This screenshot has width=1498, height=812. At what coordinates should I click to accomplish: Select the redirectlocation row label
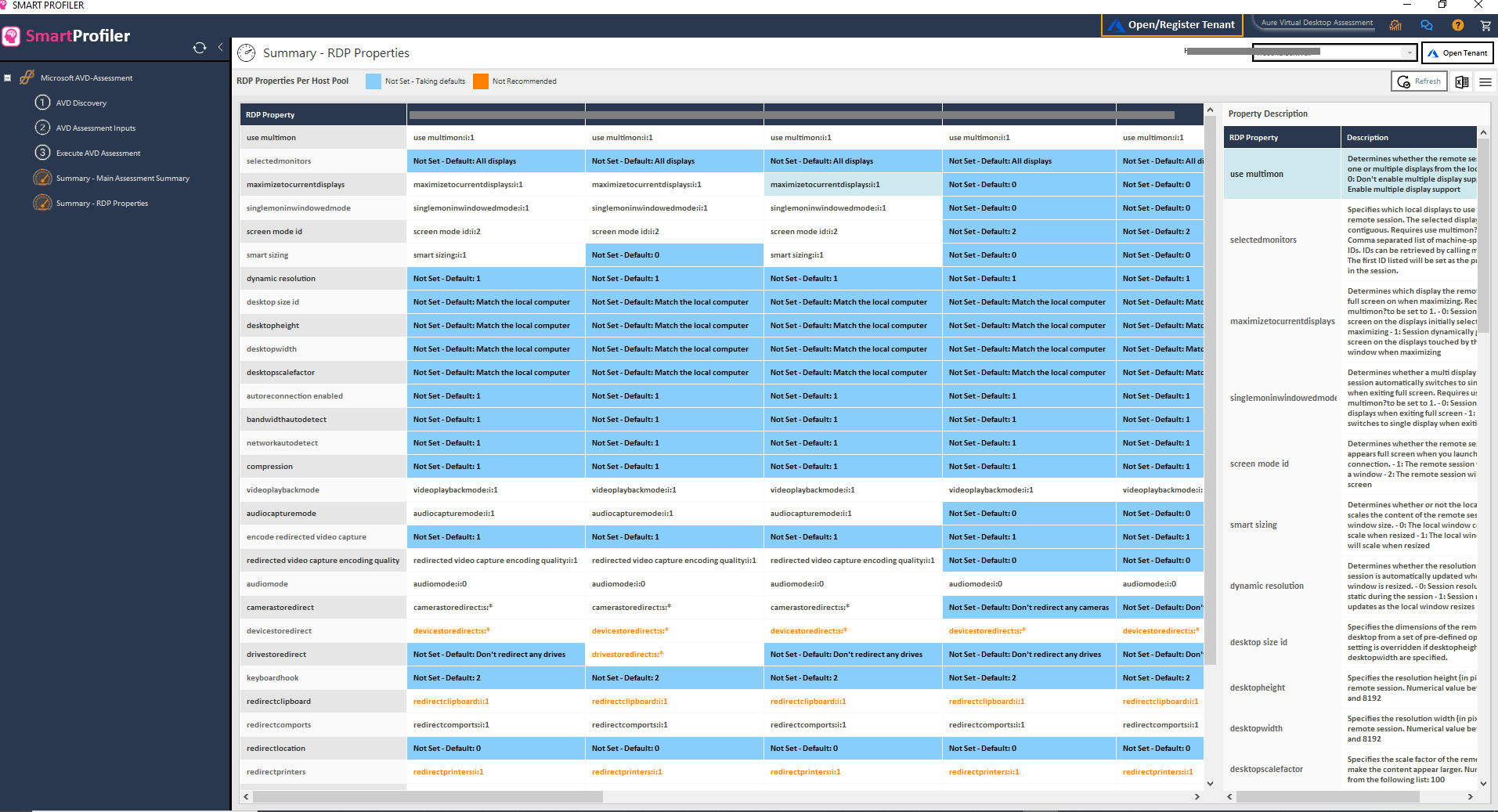point(323,748)
